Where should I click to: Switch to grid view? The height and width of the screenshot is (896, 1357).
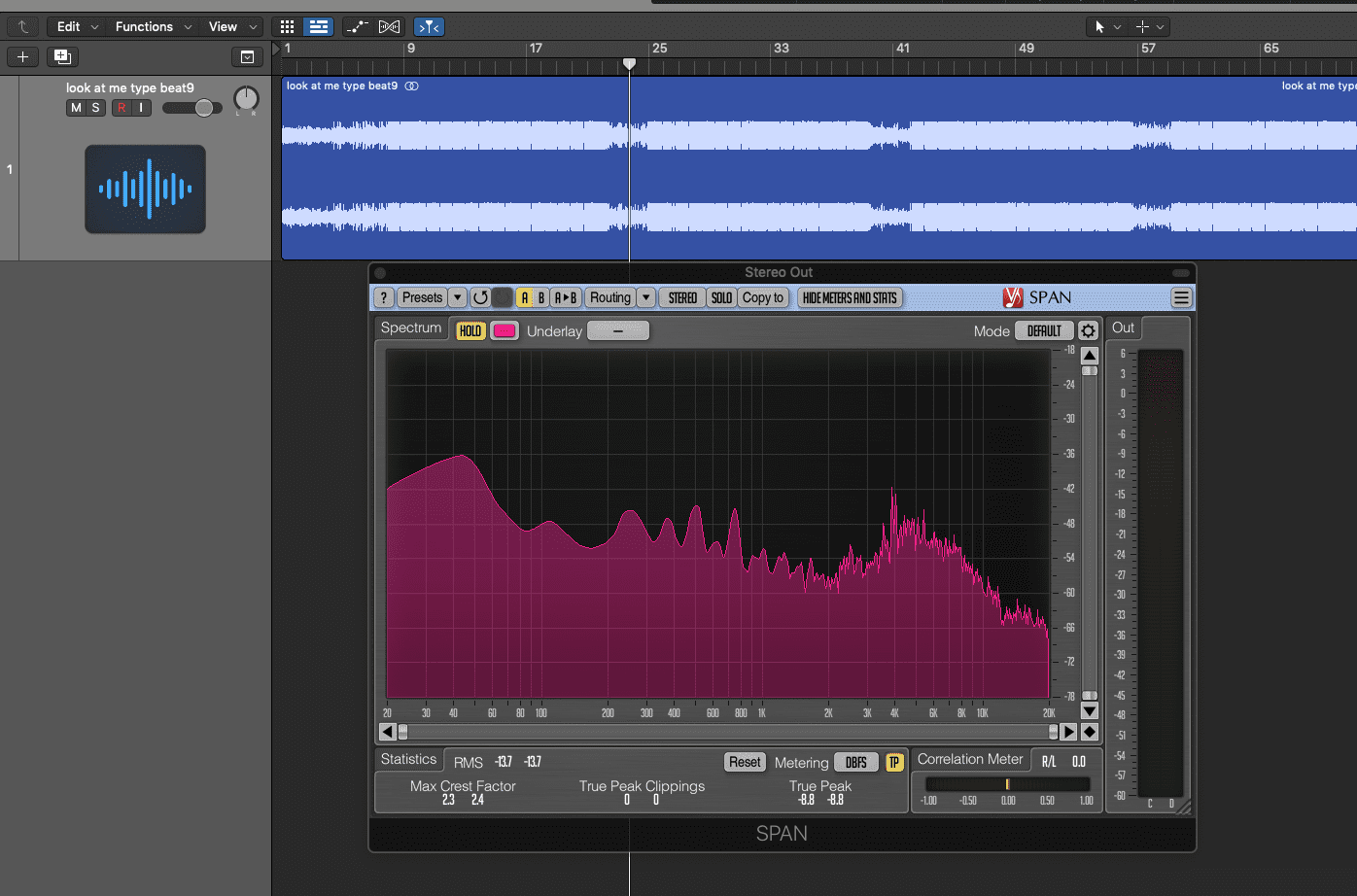click(287, 26)
